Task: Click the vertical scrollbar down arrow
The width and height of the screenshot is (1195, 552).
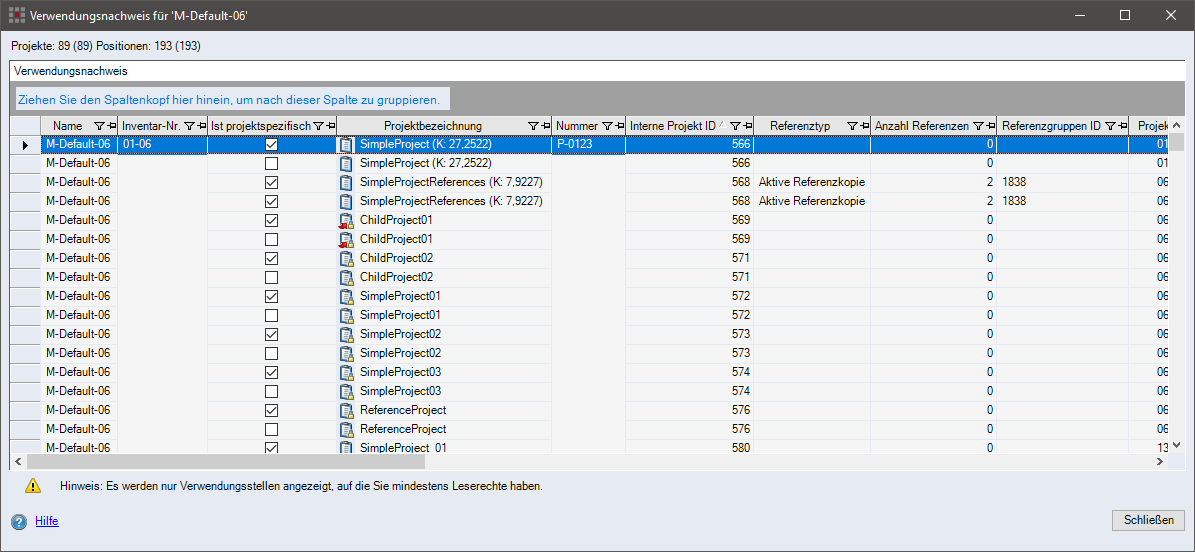Action: (x=1176, y=444)
